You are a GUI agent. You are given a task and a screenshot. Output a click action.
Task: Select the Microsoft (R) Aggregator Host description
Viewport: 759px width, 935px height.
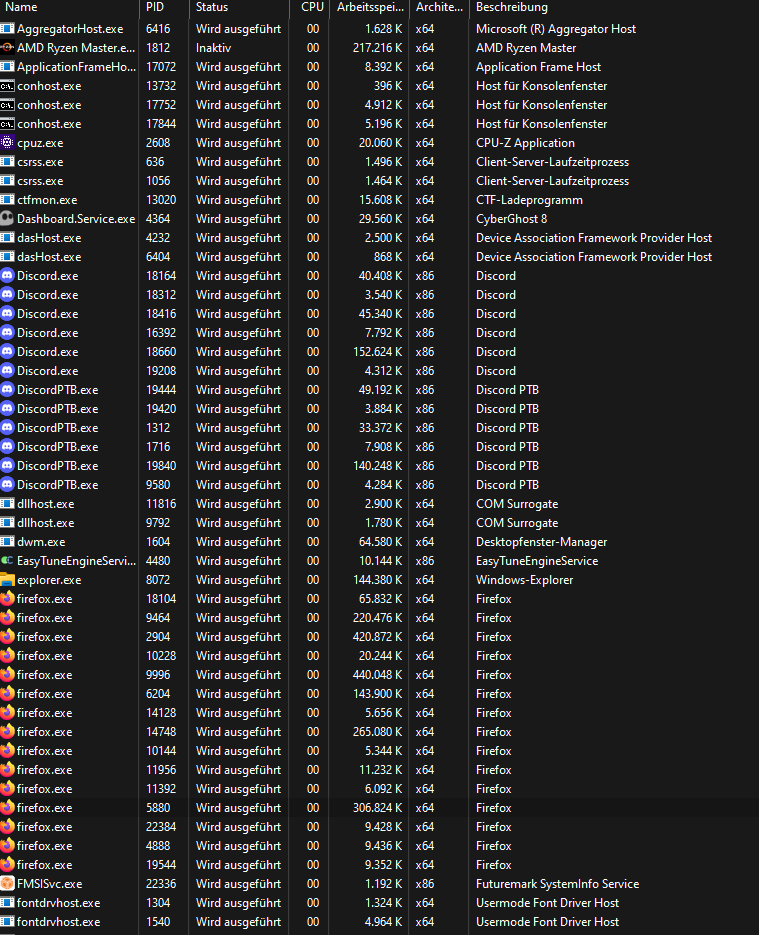coord(556,29)
